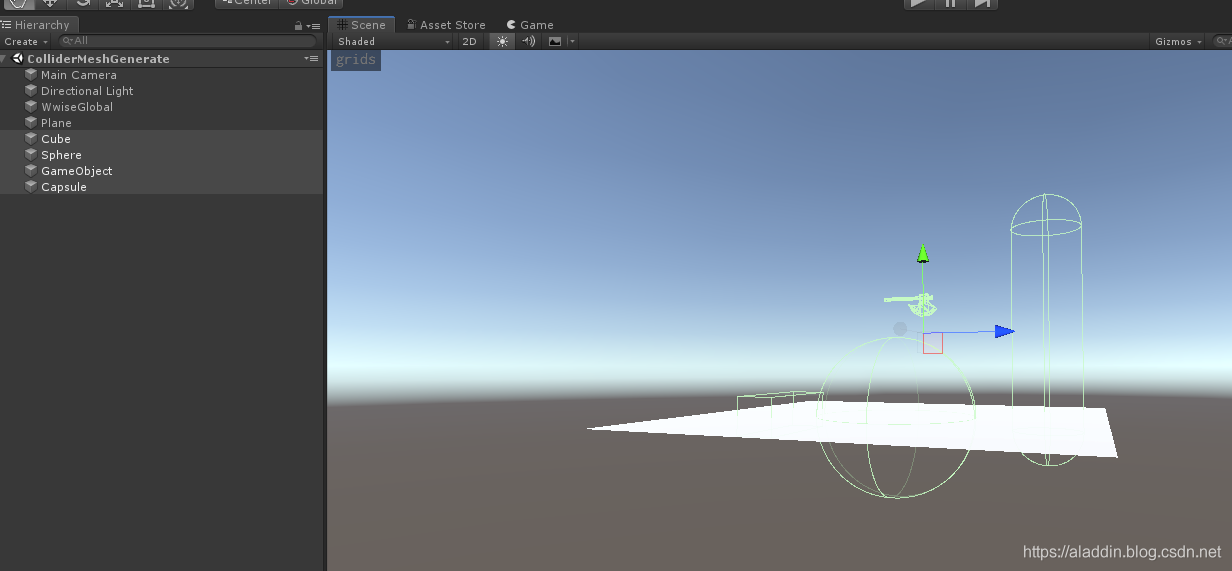Open the Asset Store tab
The image size is (1232, 571).
point(446,25)
